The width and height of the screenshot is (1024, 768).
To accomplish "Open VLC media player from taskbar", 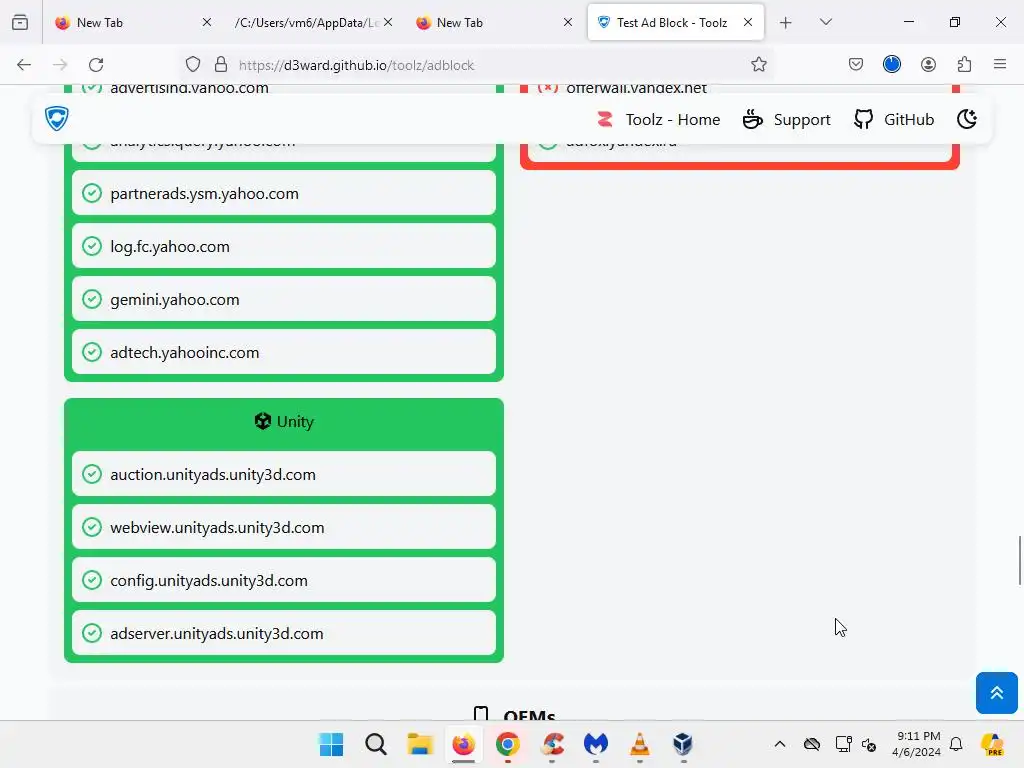I will coord(639,744).
